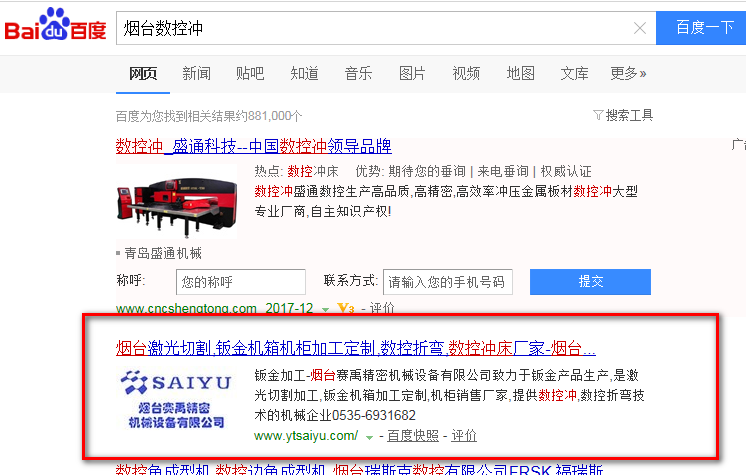The height and width of the screenshot is (475, 746).
Task: Select the 贴吧 tab
Action: tap(250, 73)
